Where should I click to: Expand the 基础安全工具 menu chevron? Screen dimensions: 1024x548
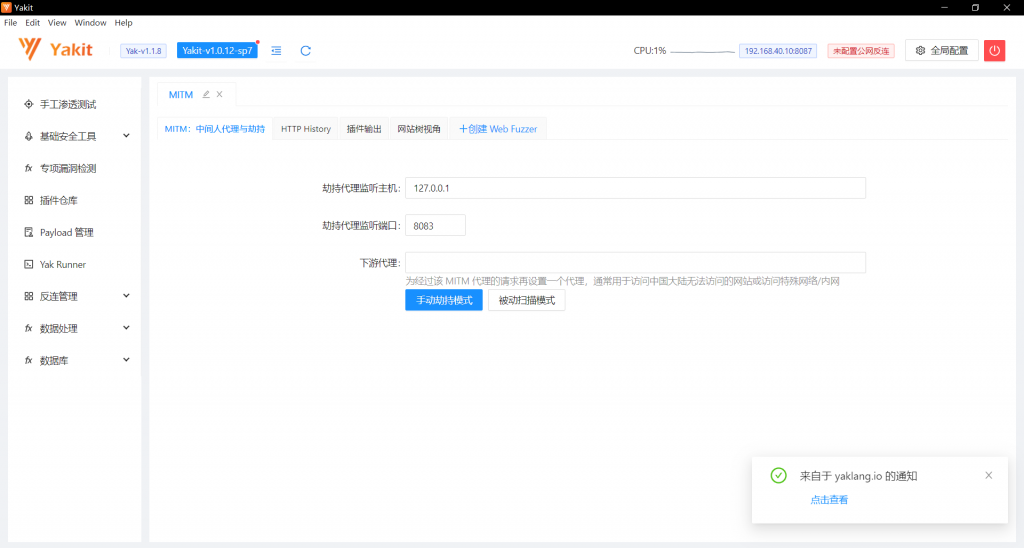pyautogui.click(x=126, y=136)
